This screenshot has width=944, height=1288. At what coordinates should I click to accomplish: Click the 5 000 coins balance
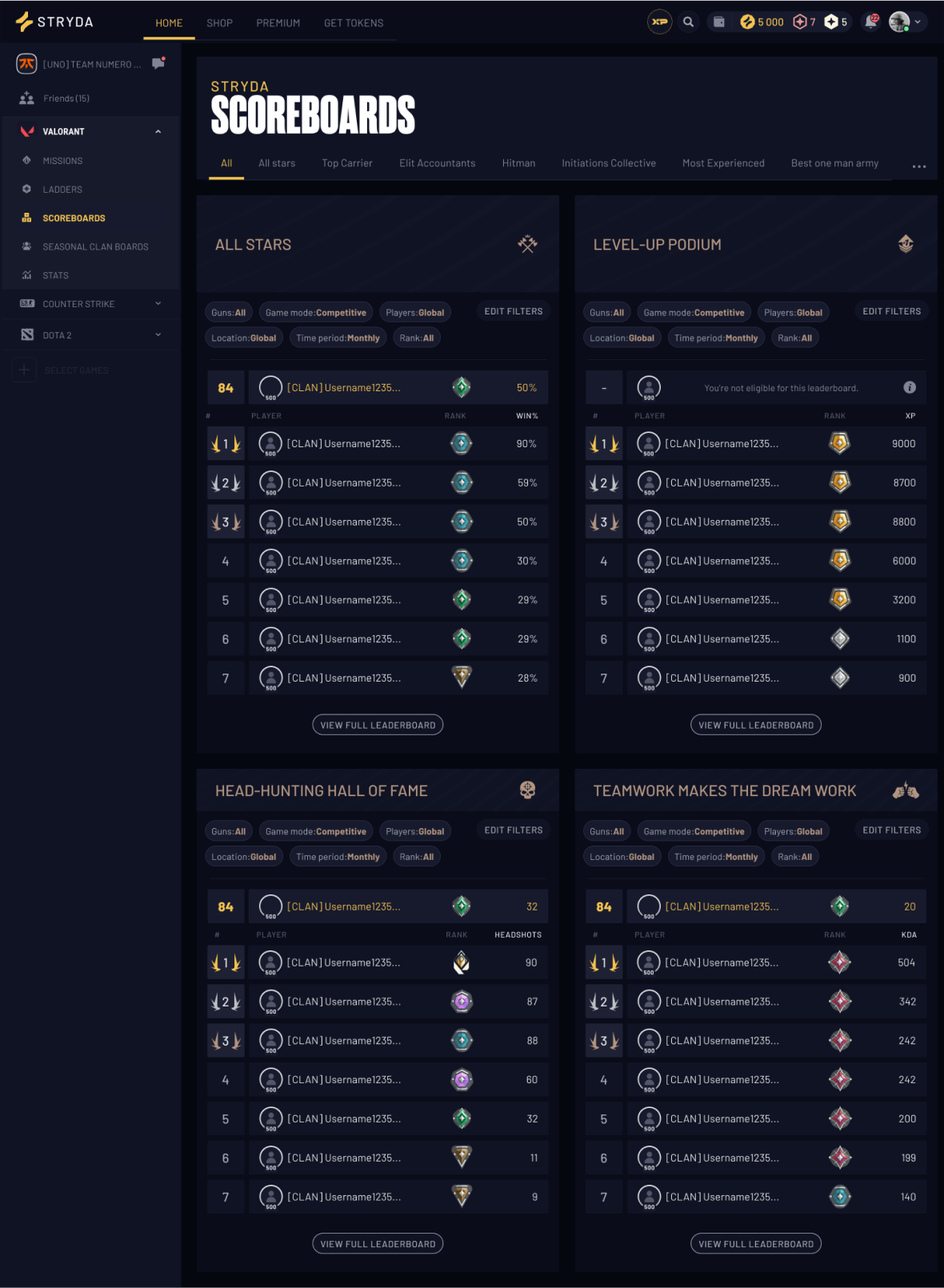coord(762,22)
